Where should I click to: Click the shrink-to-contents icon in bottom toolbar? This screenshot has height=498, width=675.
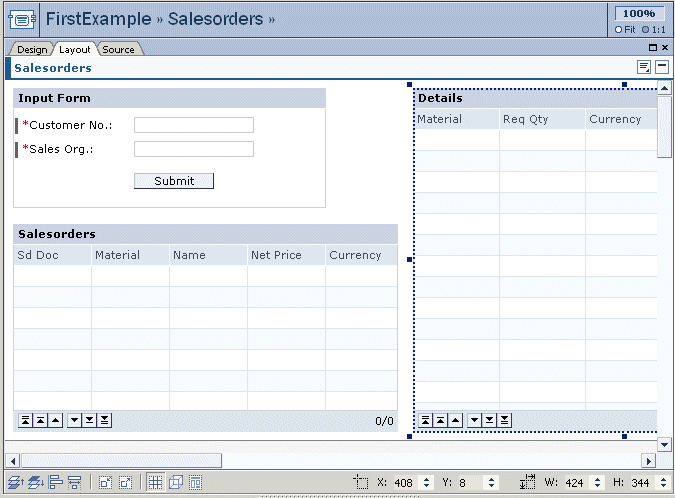[105, 483]
